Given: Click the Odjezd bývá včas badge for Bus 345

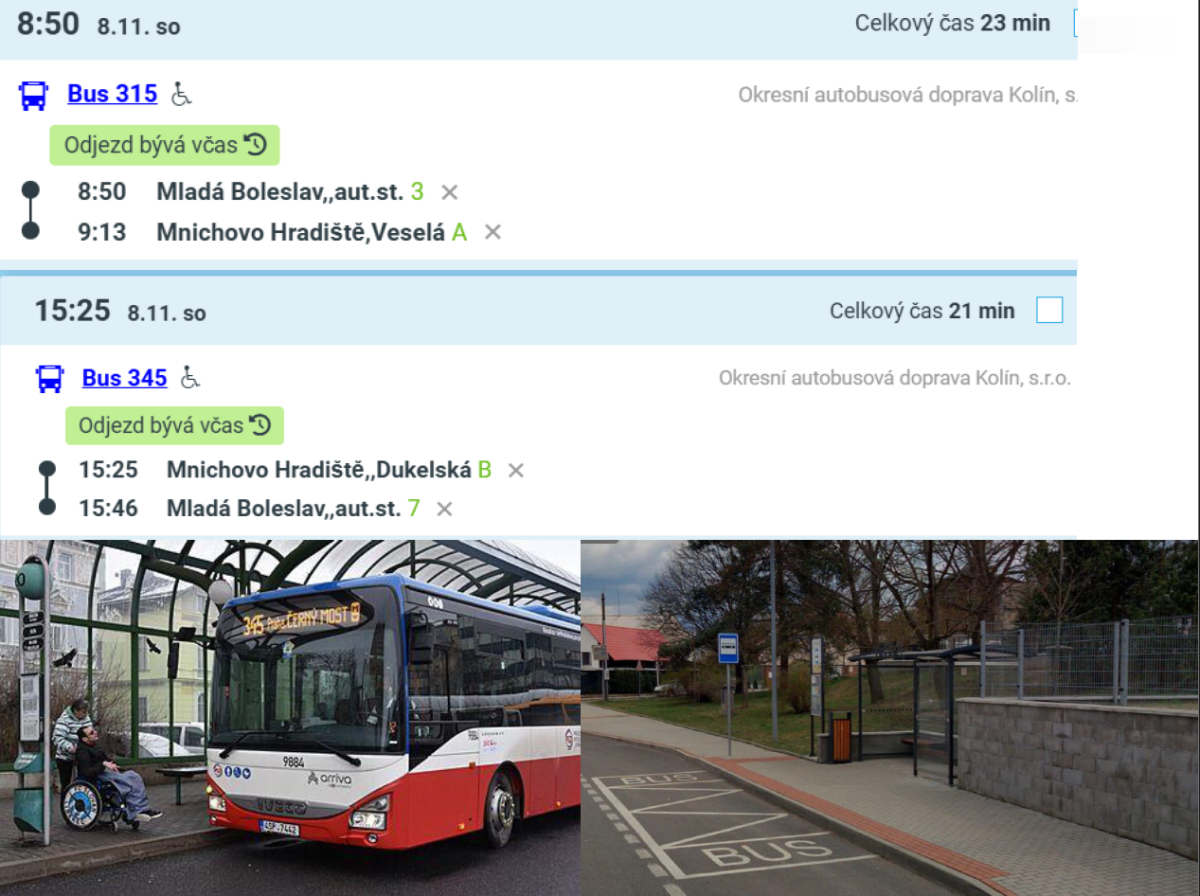Looking at the screenshot, I should pyautogui.click(x=174, y=425).
